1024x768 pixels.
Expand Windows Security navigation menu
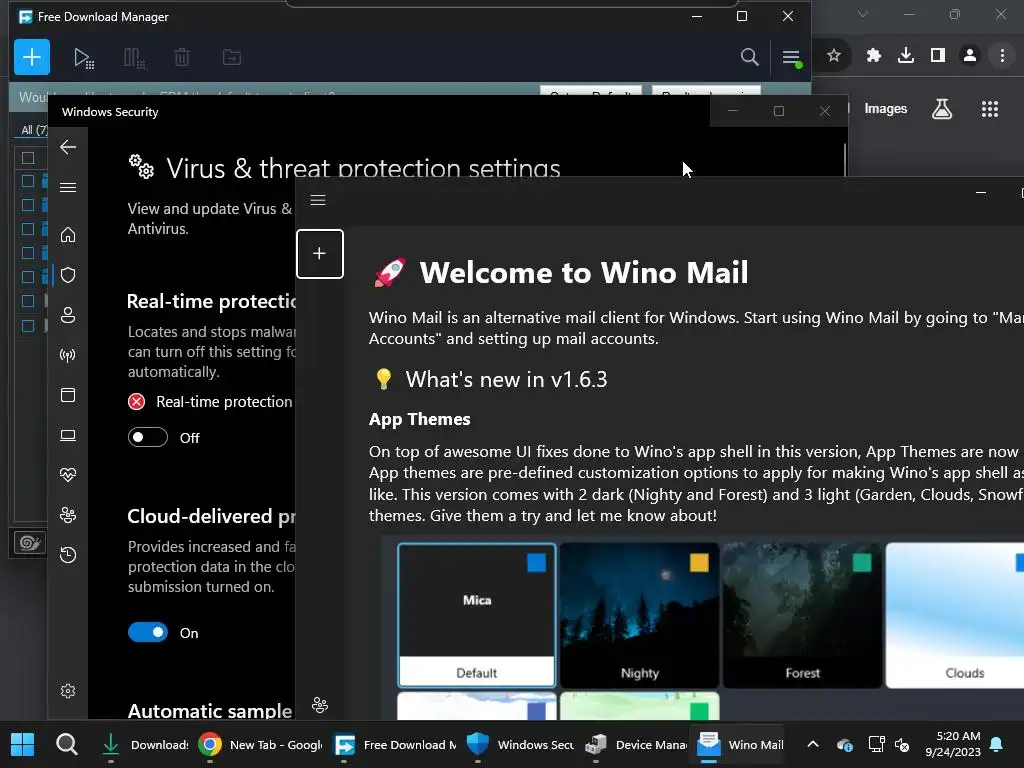coord(68,187)
